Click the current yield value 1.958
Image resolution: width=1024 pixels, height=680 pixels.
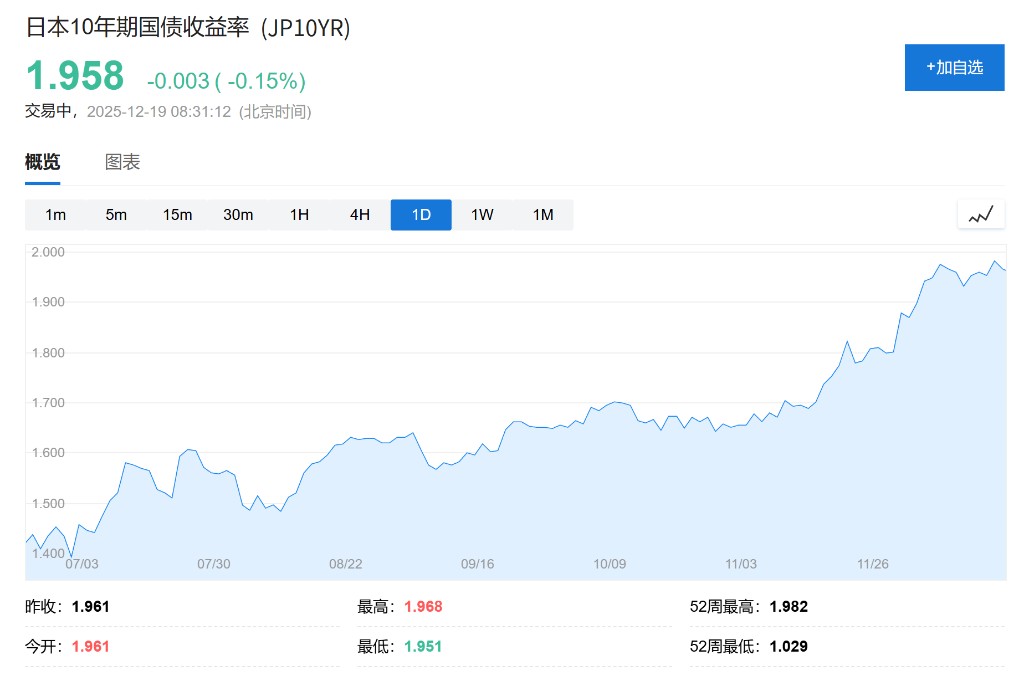click(x=75, y=76)
